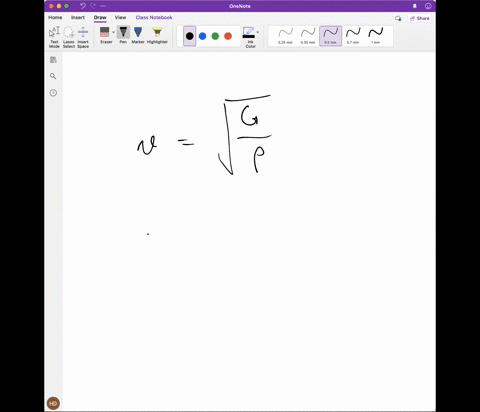Set pen thickness to 0.7 mm
The width and height of the screenshot is (480, 412).
353,36
